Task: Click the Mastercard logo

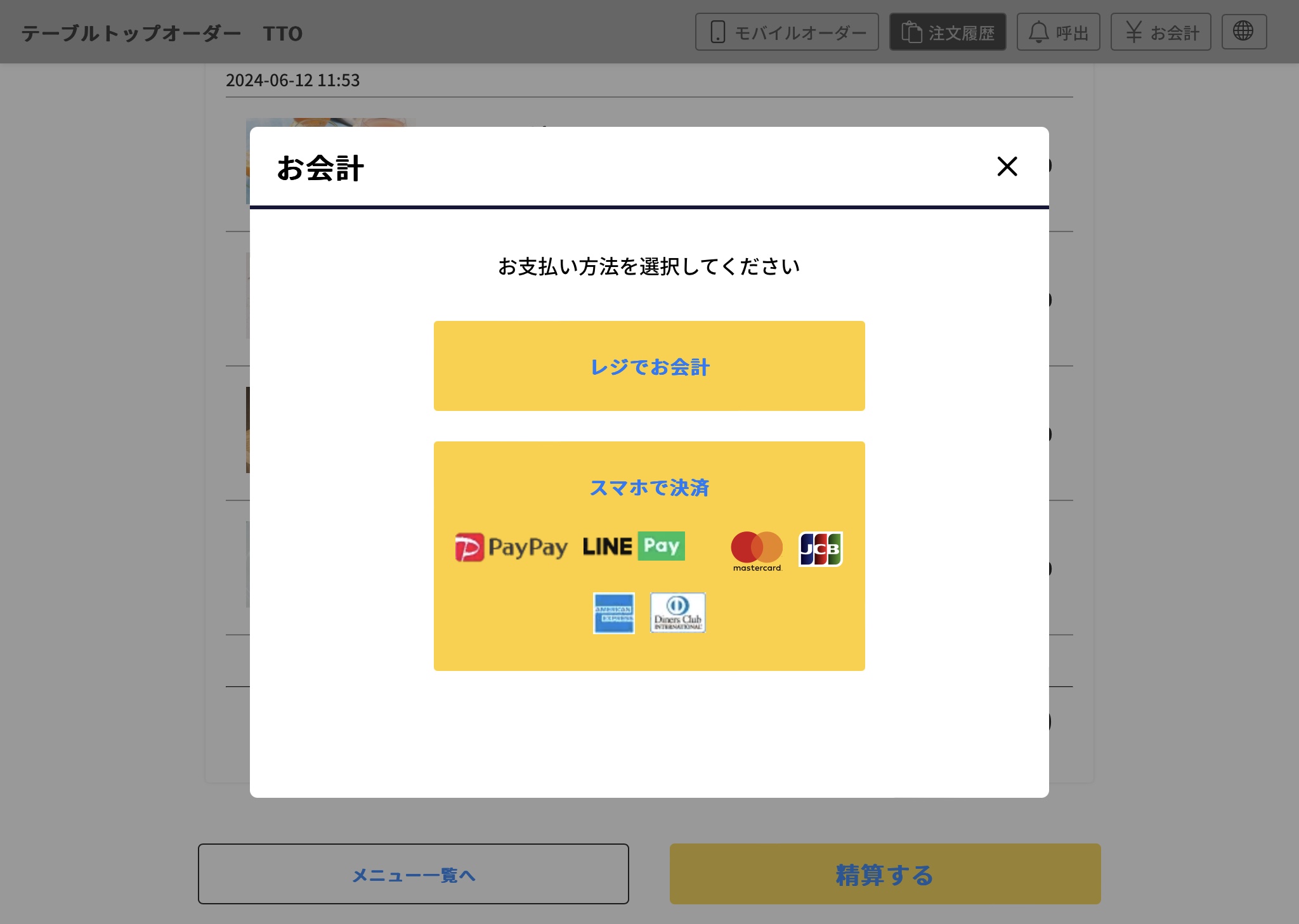Action: pyautogui.click(x=757, y=551)
